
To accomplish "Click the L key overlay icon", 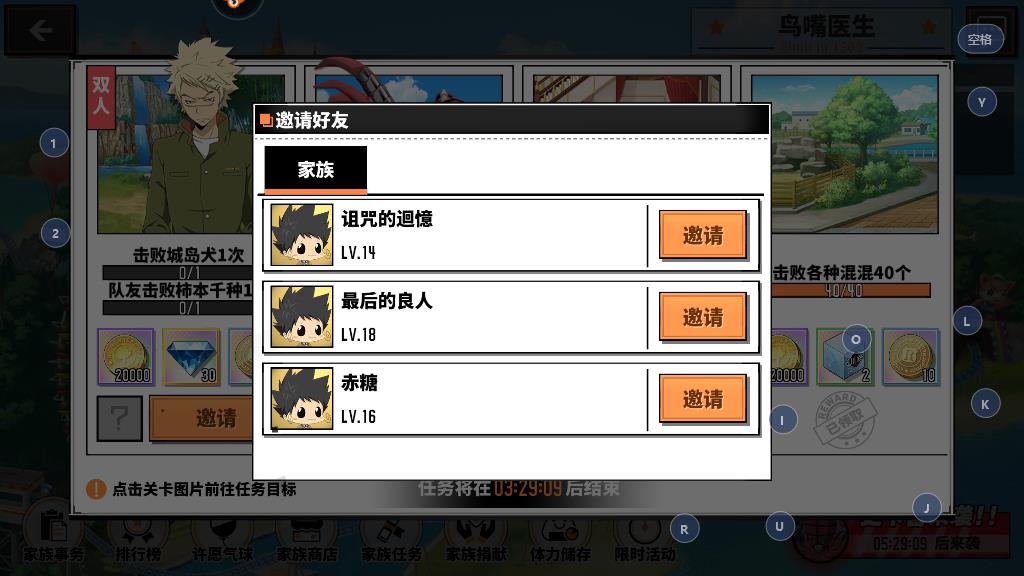I will (967, 321).
